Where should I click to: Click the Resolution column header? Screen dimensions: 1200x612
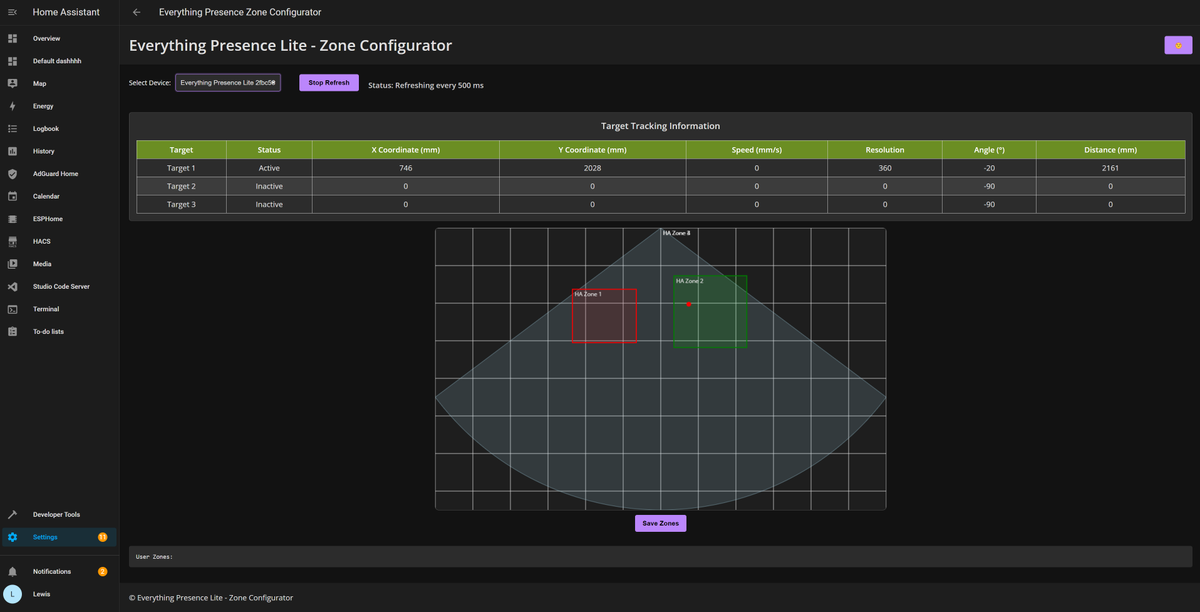click(885, 150)
